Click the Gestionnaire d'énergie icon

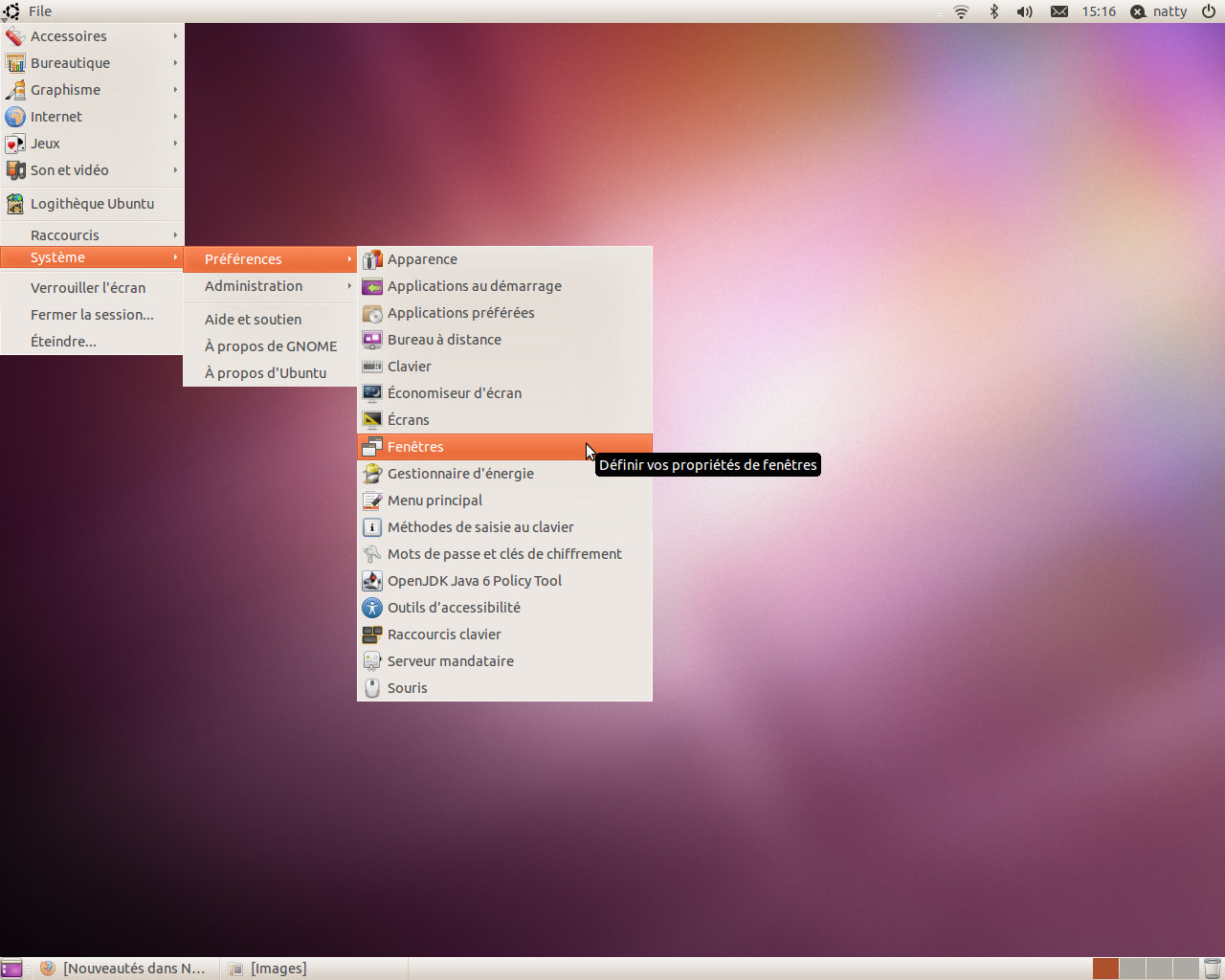click(372, 474)
